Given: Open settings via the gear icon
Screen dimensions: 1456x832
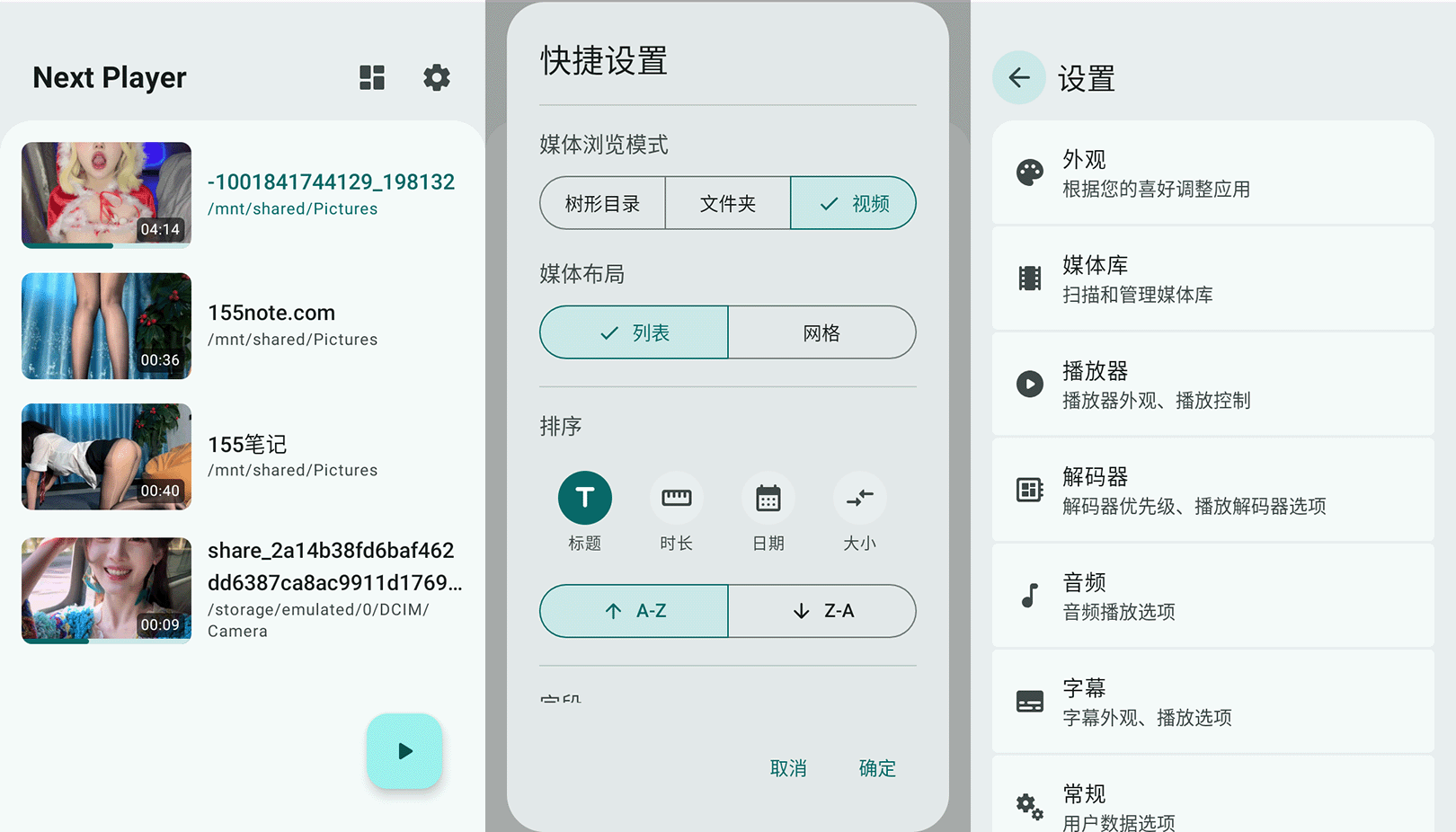Looking at the screenshot, I should pos(437,77).
